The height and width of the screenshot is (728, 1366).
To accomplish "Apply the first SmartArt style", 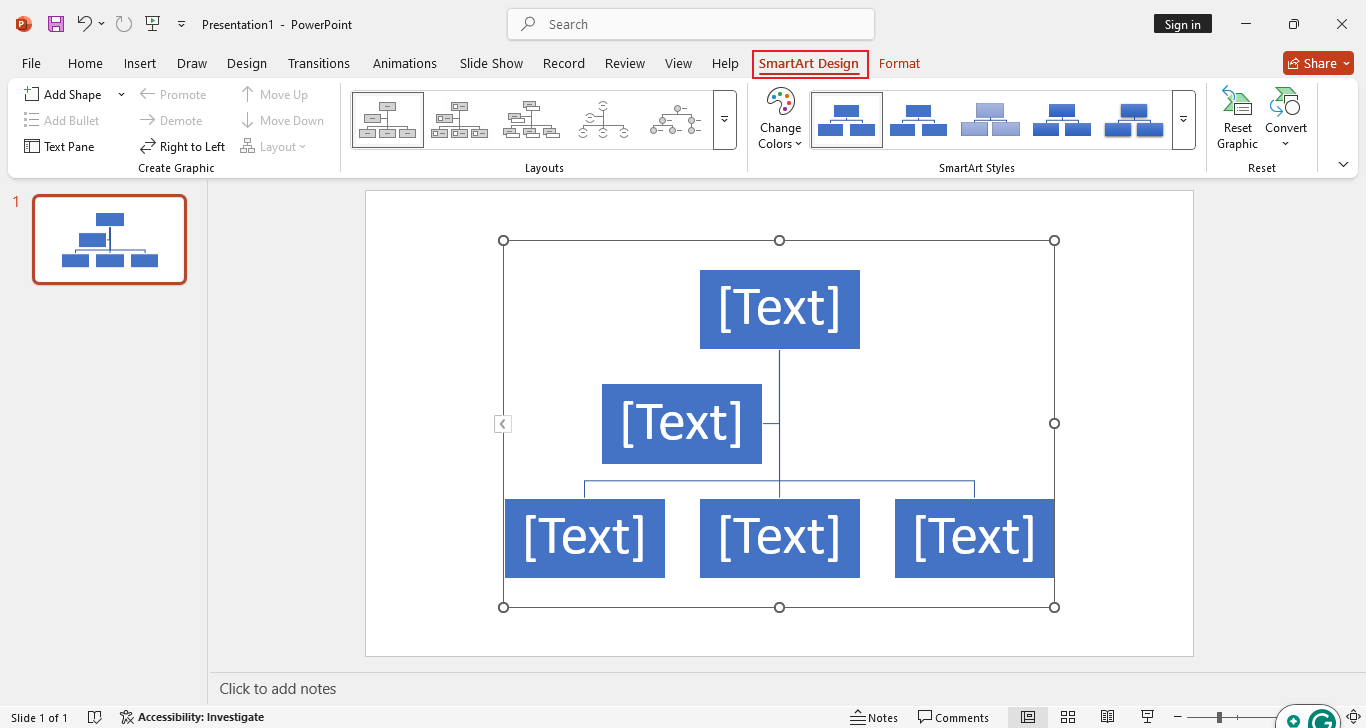I will 846,118.
